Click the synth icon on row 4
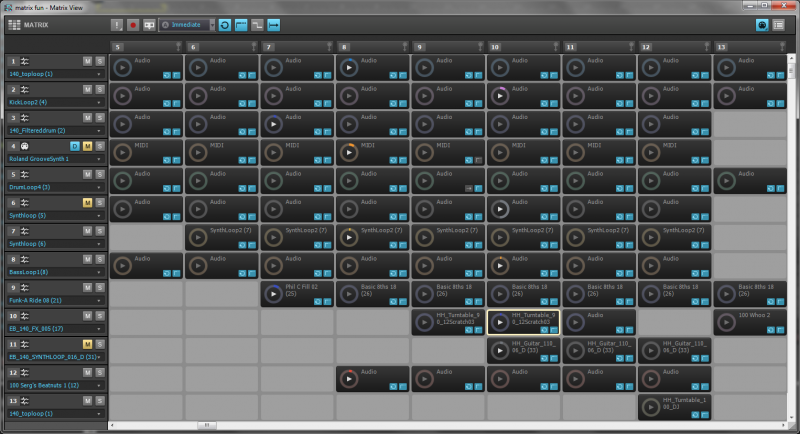Screen dimensions: 800x434 (x=24, y=146)
